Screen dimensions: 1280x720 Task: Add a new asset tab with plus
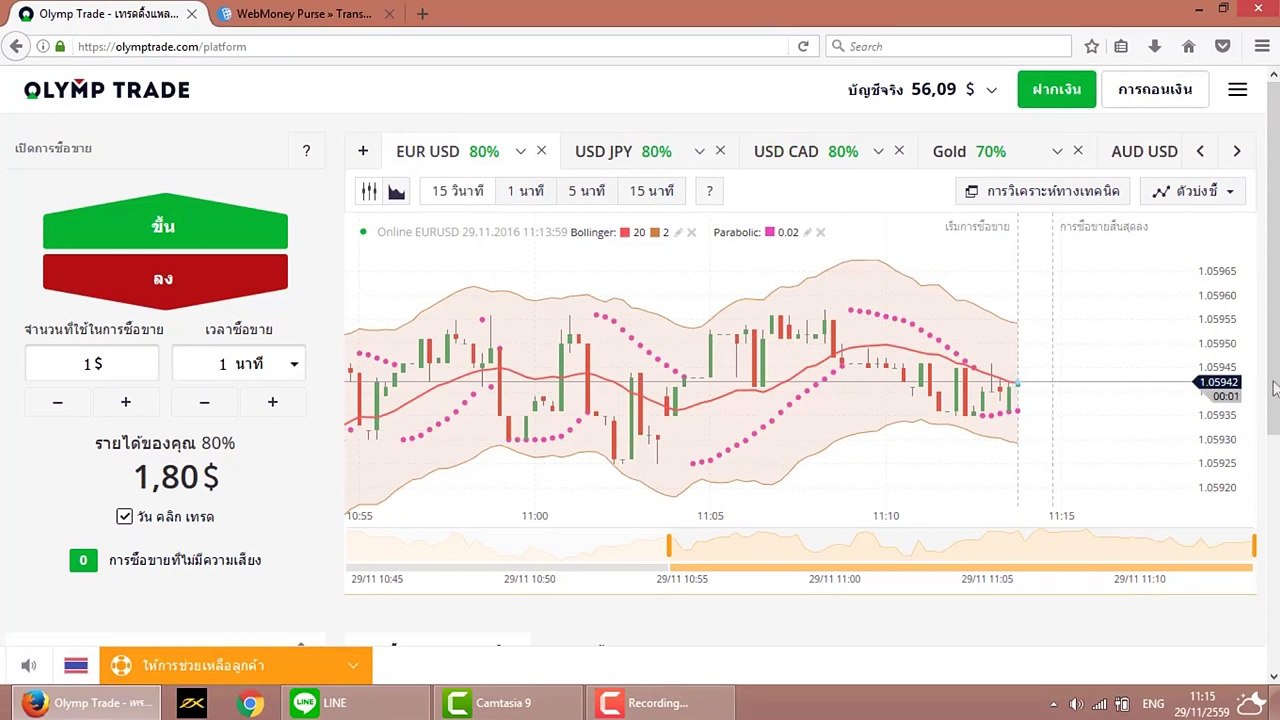pyautogui.click(x=363, y=151)
